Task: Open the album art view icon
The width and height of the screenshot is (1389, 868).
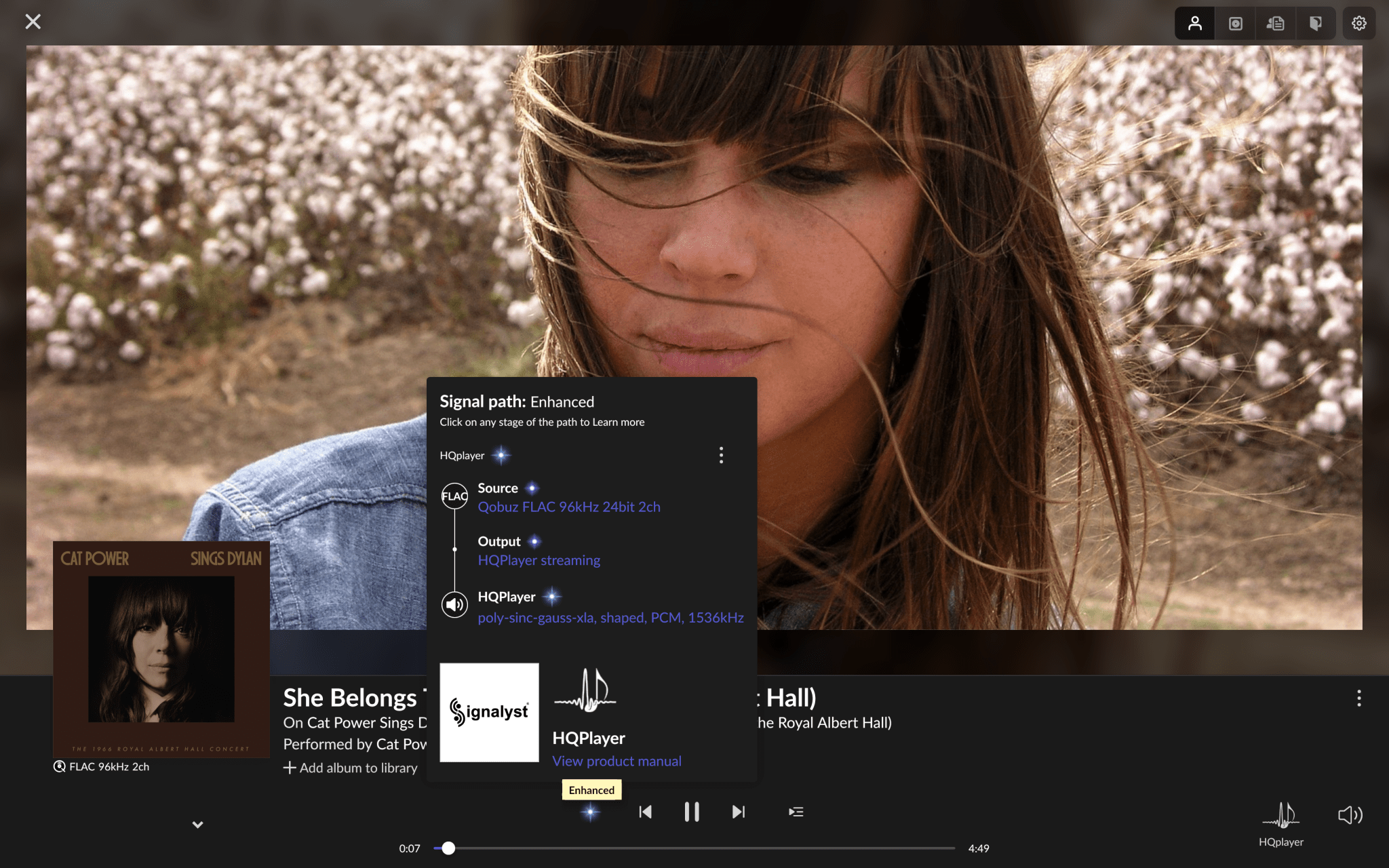Action: click(1235, 23)
